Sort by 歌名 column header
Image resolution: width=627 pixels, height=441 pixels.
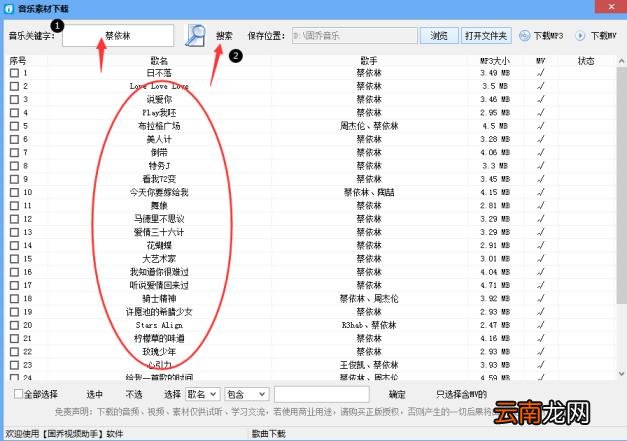[x=159, y=61]
